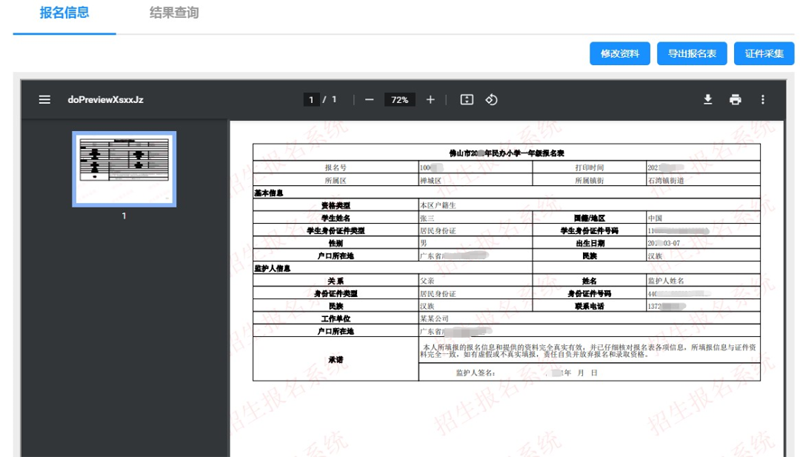800x457 pixels.
Task: Click the zoom out minus icon
Action: click(369, 100)
